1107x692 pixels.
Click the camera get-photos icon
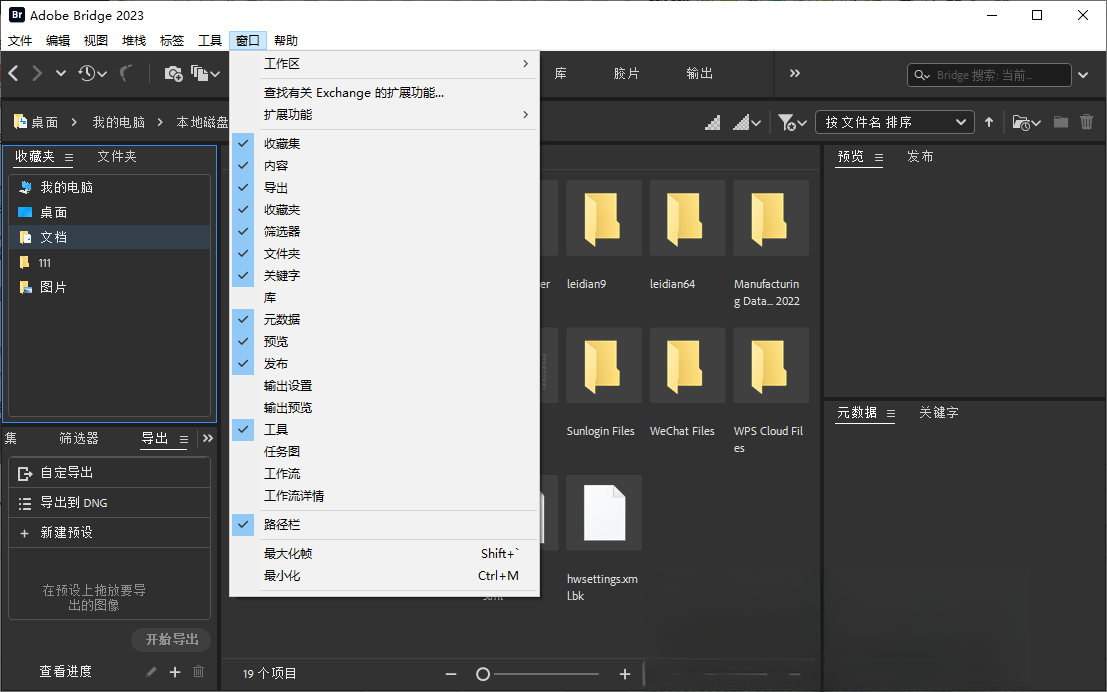coord(174,73)
